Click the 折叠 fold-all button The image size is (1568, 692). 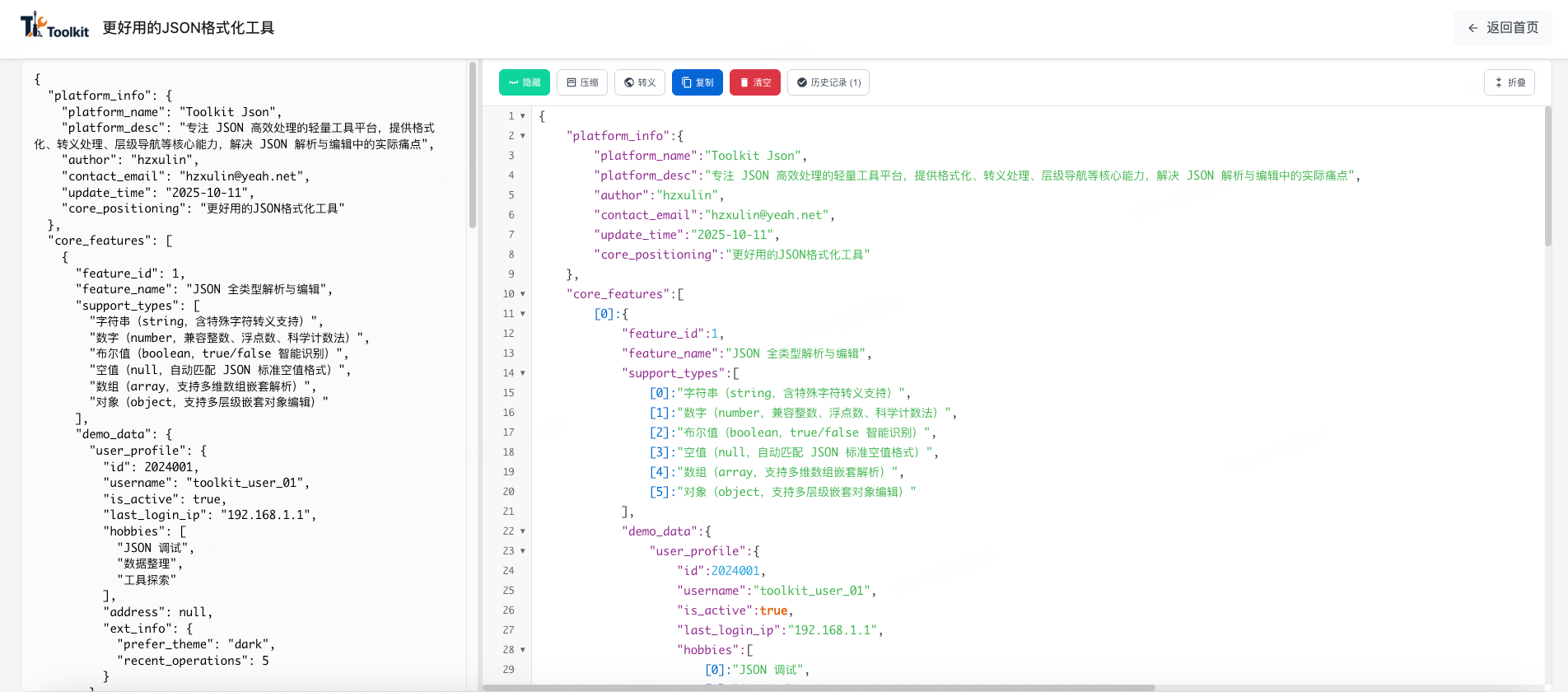1510,82
